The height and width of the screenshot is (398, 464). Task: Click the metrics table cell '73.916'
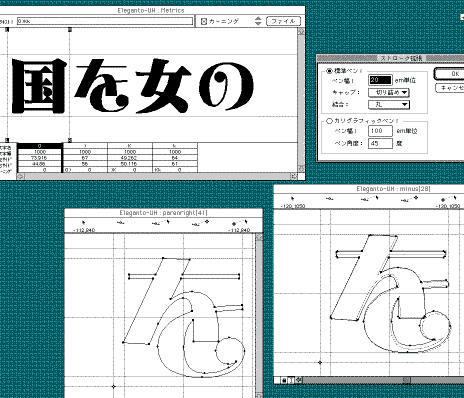click(x=39, y=158)
